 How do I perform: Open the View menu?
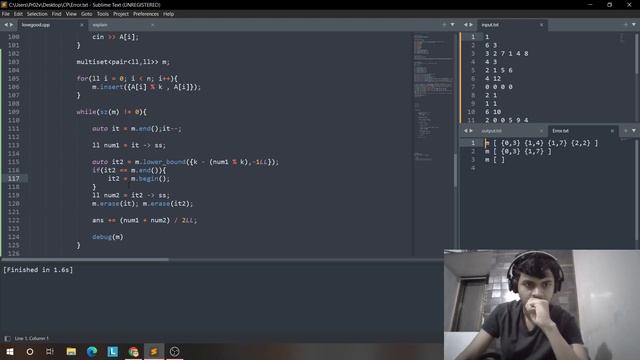coord(71,14)
